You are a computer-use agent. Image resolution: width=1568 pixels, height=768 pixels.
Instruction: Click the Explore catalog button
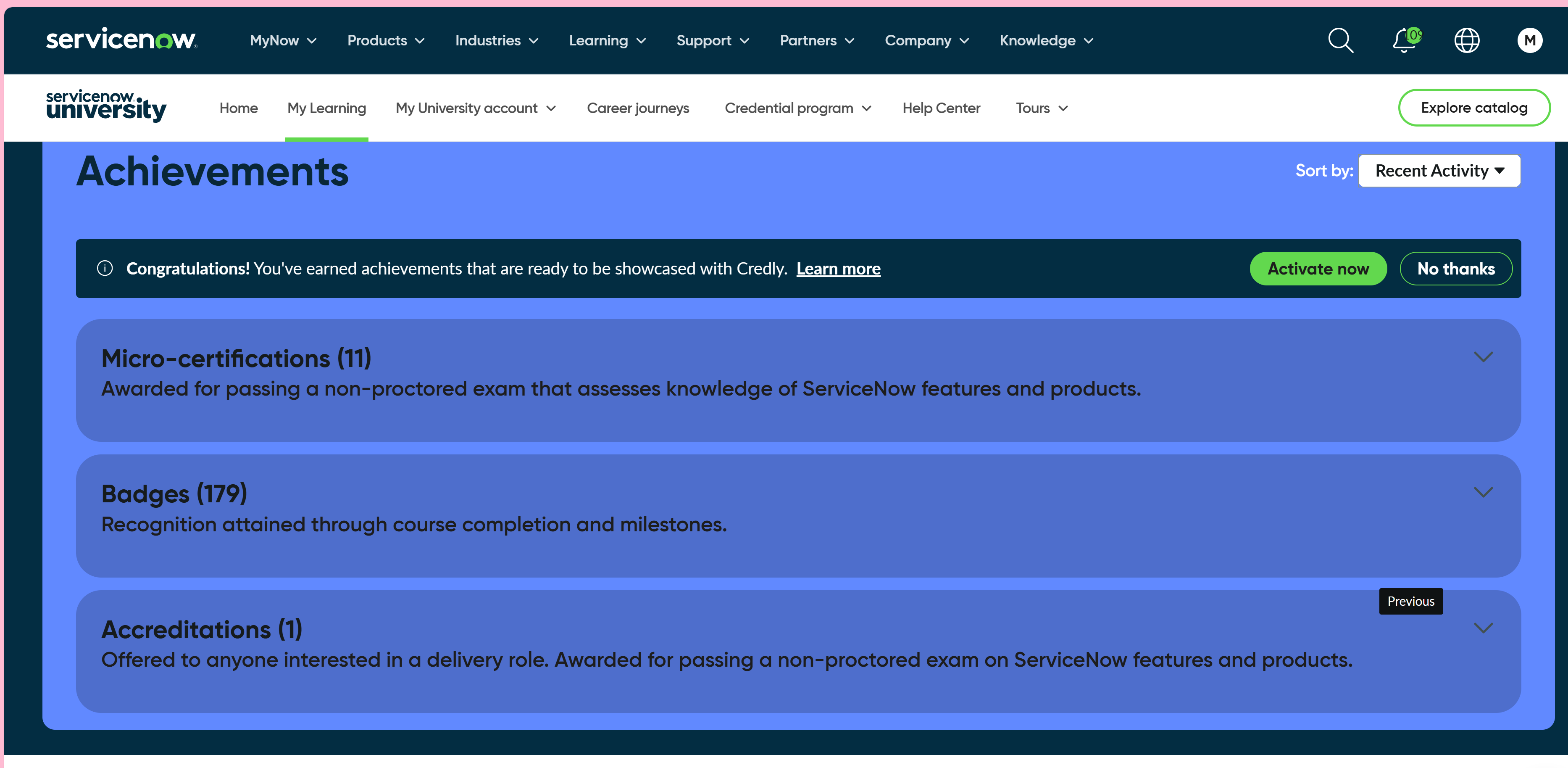click(1473, 108)
